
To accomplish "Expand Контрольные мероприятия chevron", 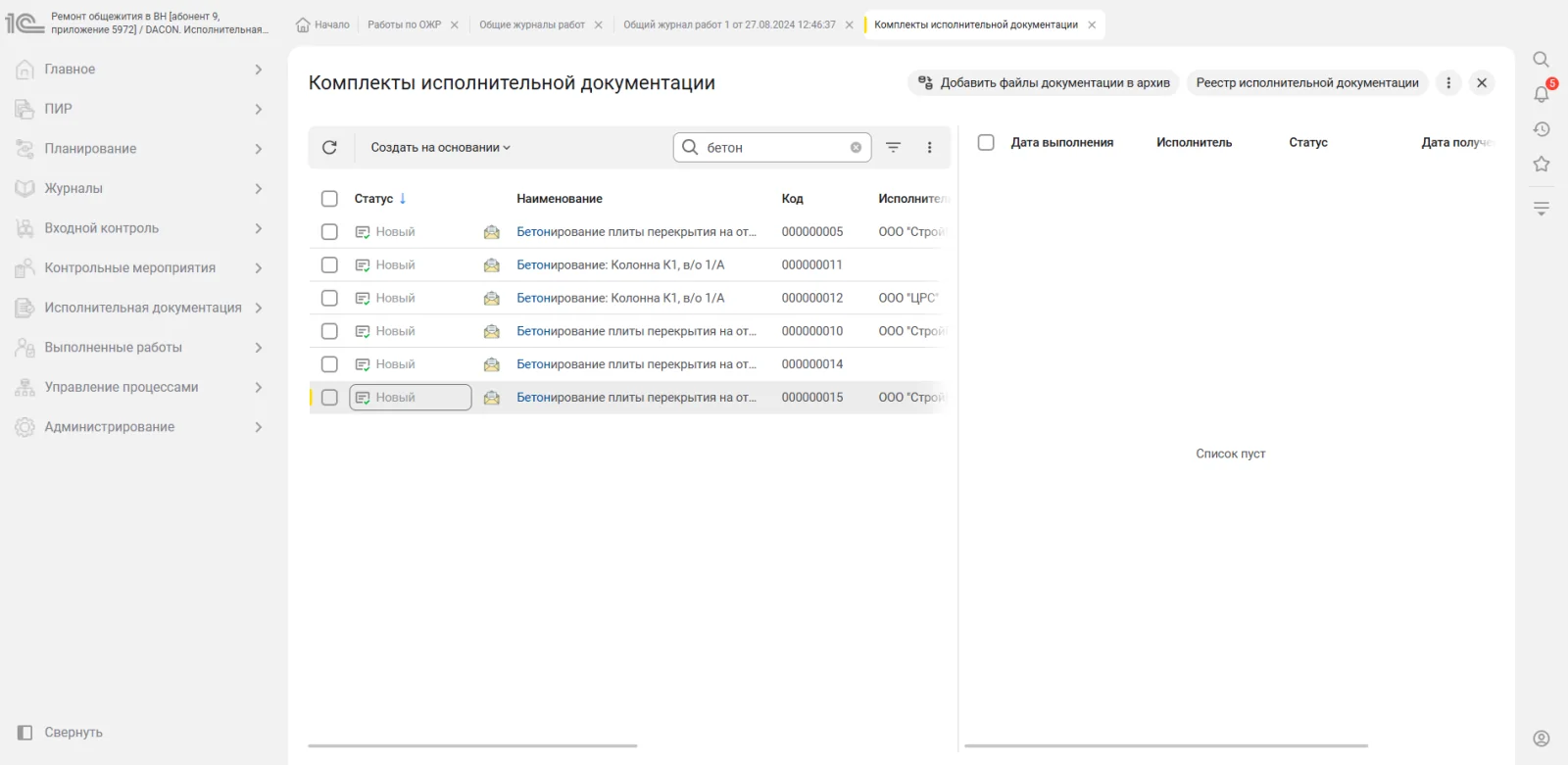I will [x=259, y=268].
